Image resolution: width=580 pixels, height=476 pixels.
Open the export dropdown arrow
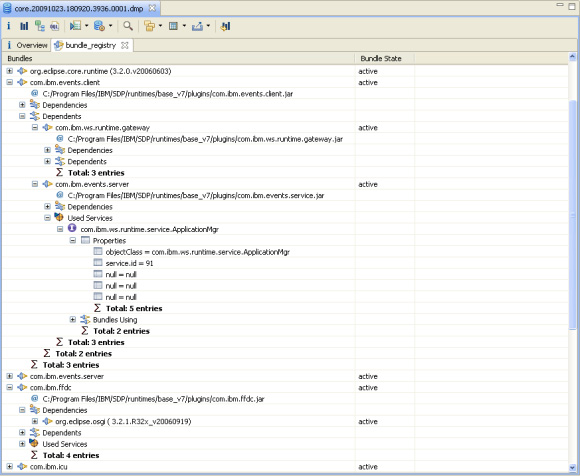pyautogui.click(x=208, y=26)
